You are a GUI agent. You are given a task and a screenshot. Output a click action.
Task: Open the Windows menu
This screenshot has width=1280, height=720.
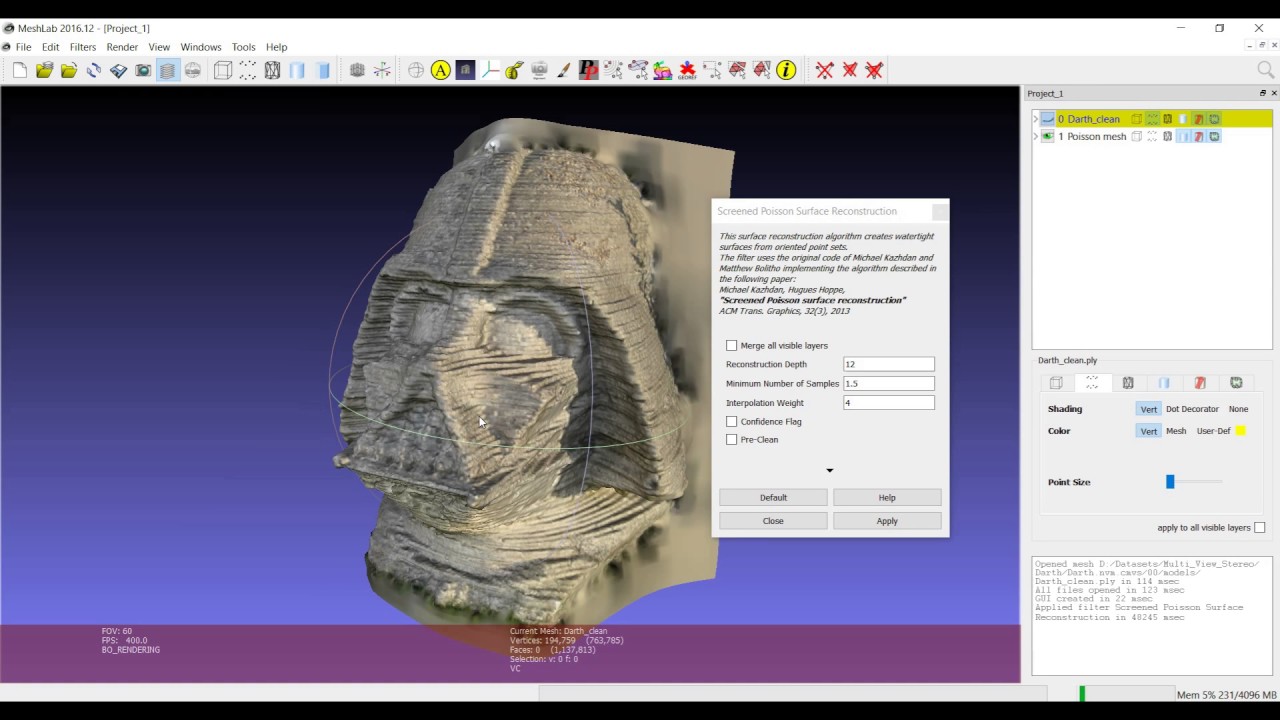point(201,47)
